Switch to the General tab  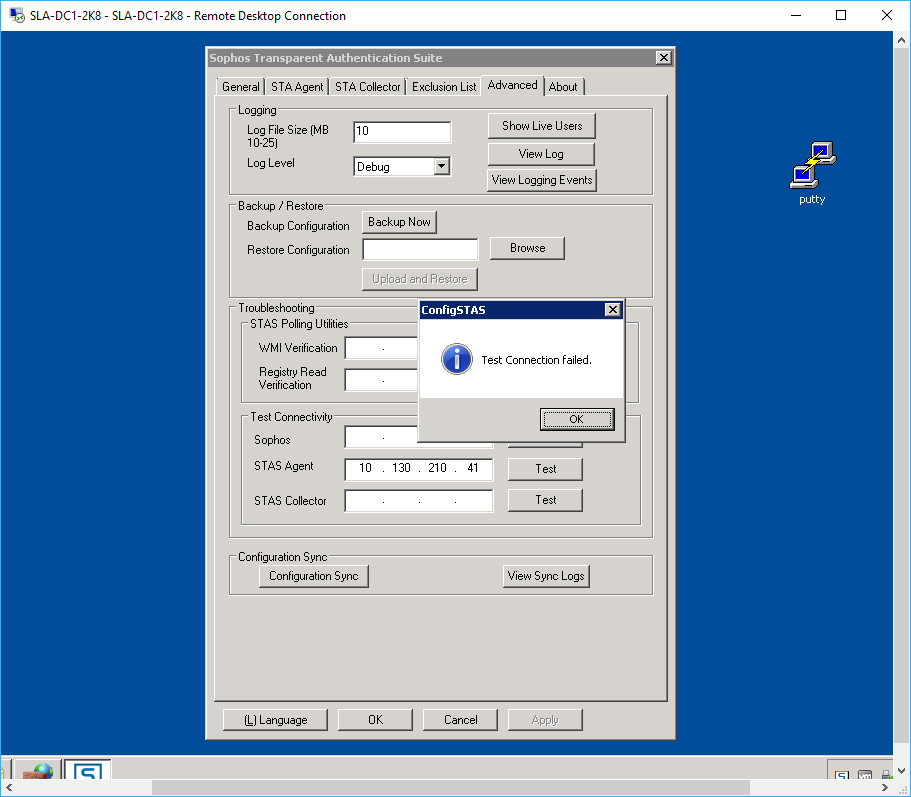241,87
